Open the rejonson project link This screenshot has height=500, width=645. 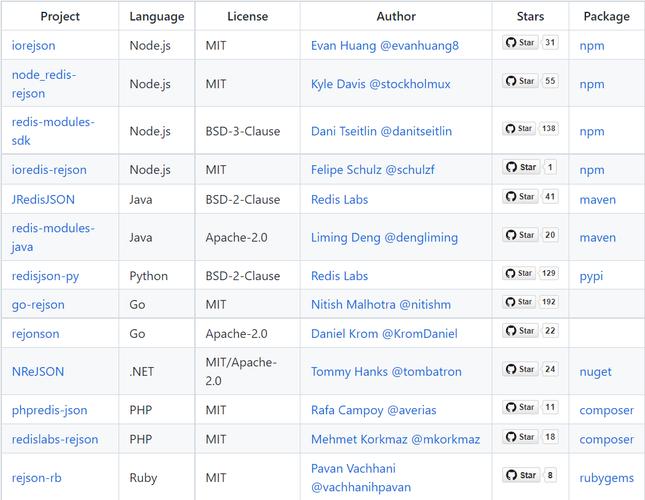point(35,334)
